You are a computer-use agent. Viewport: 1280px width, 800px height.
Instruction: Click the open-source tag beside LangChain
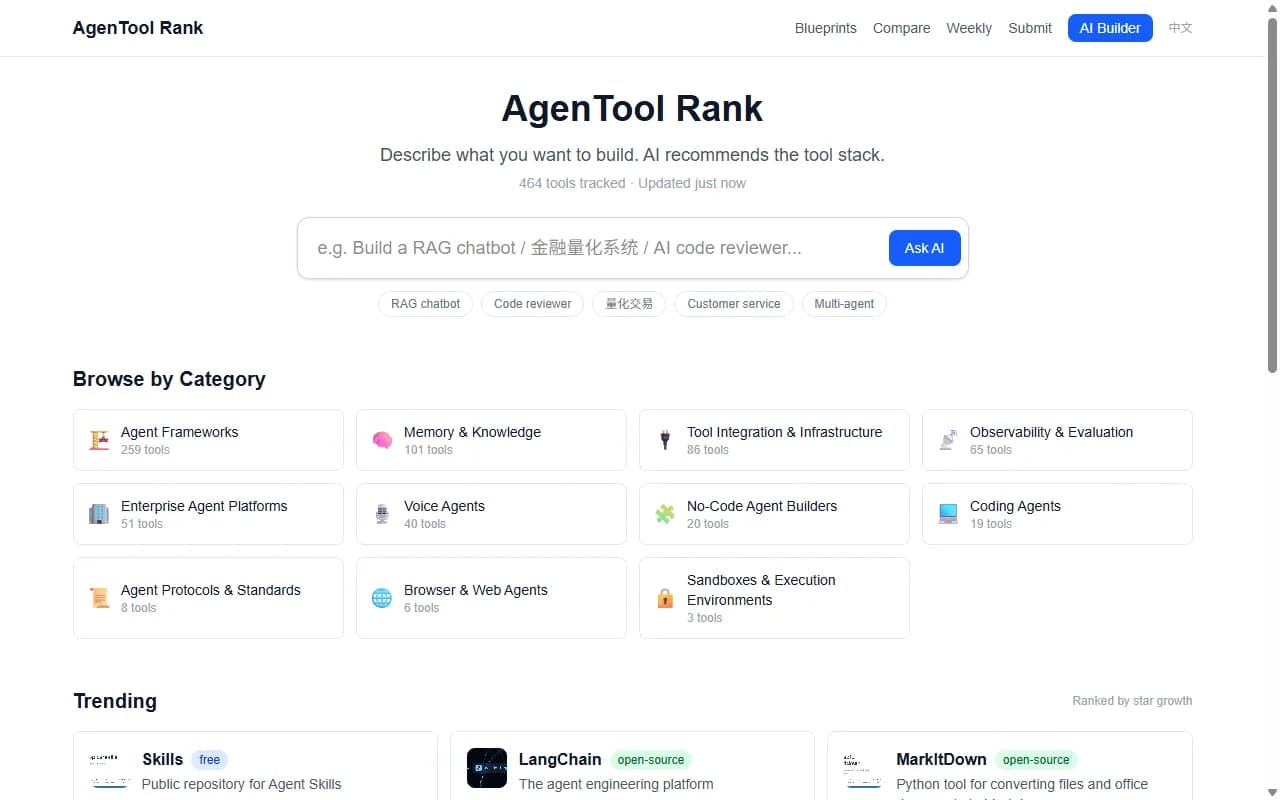[x=651, y=760]
